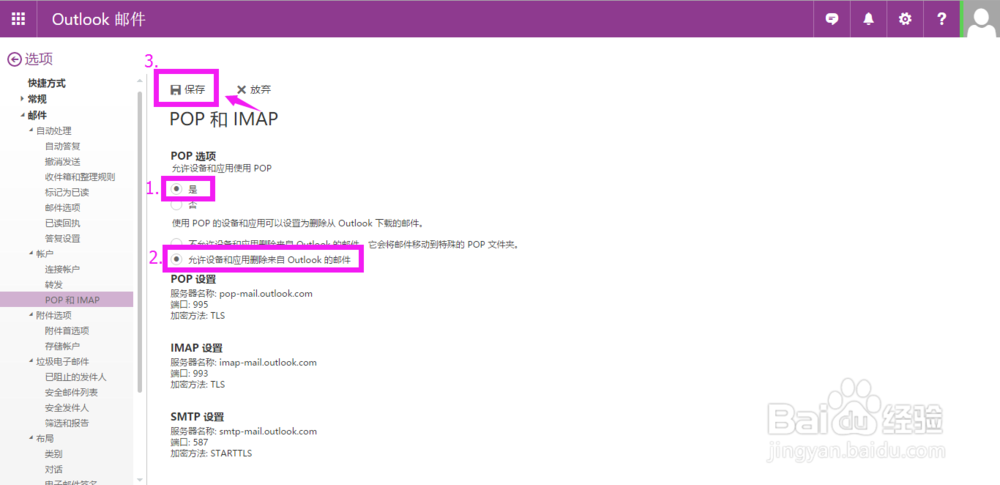The image size is (1000, 485).
Task: Open 已读回执 settings
Action: 62,223
